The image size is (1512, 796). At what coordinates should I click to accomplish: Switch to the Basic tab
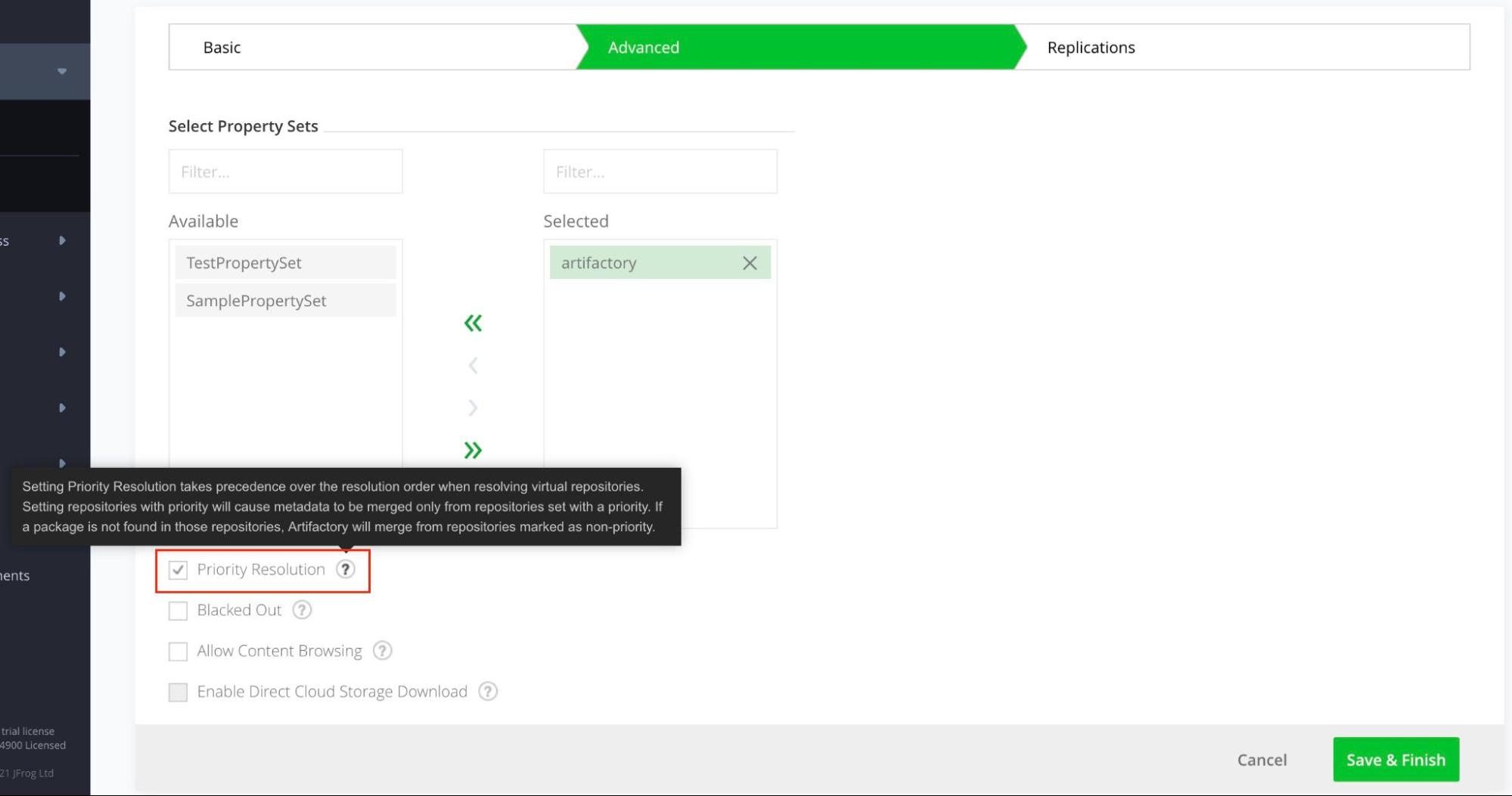tap(222, 47)
